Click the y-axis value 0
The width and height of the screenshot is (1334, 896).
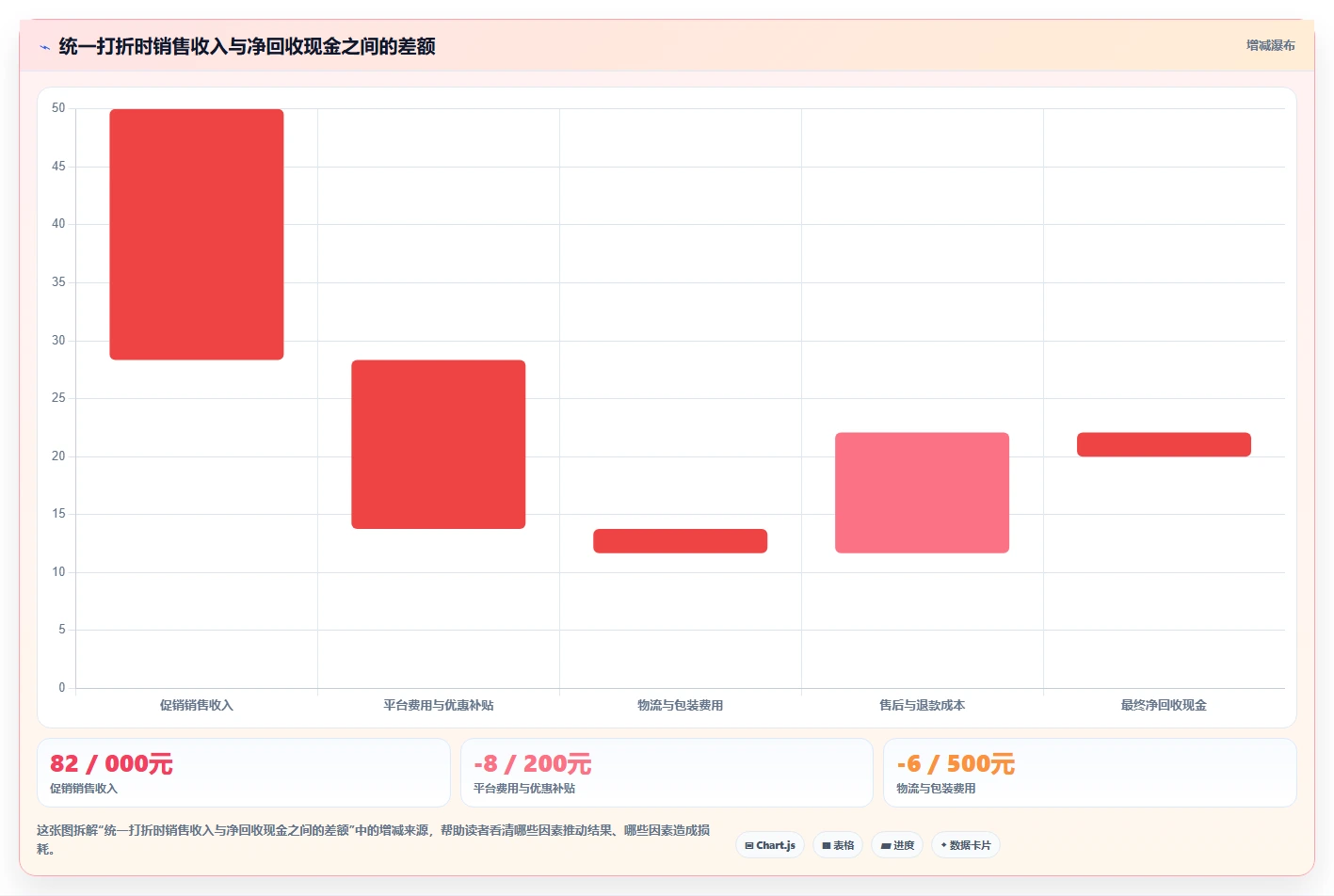[62, 688]
